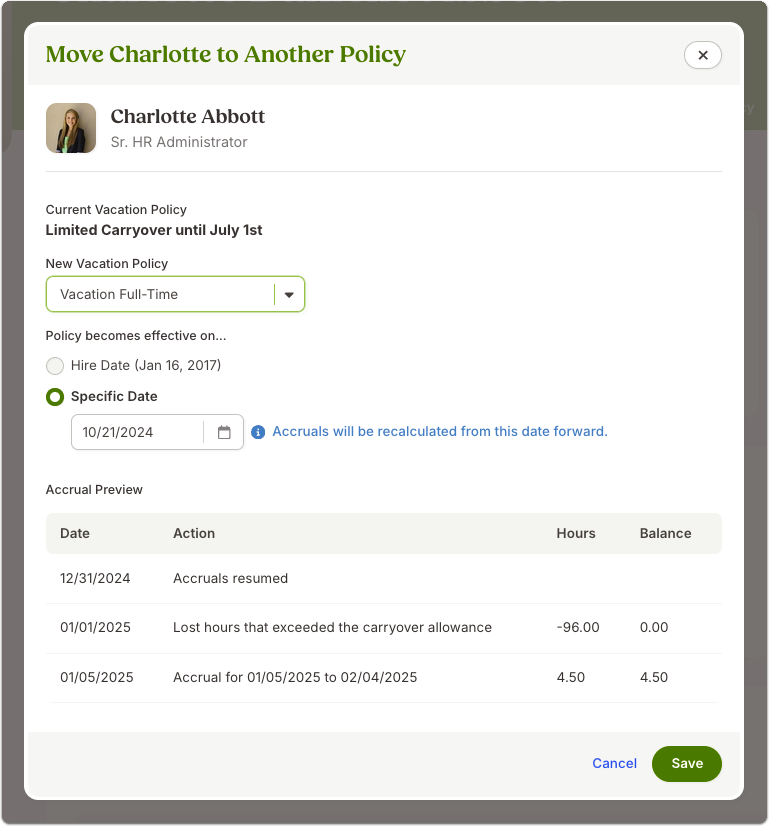Screen dimensions: 769x826
Task: Open the New Vacation Policy dropdown arrow
Action: click(x=289, y=294)
